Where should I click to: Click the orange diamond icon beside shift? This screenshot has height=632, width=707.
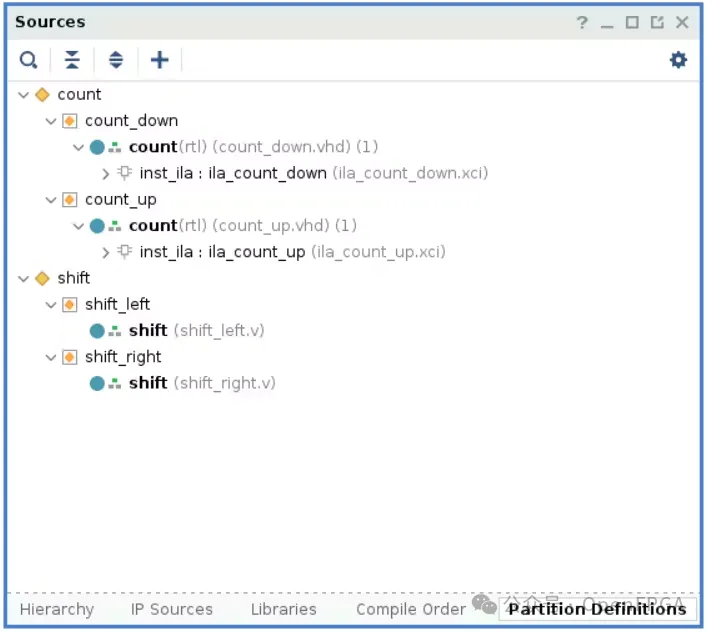(x=42, y=278)
